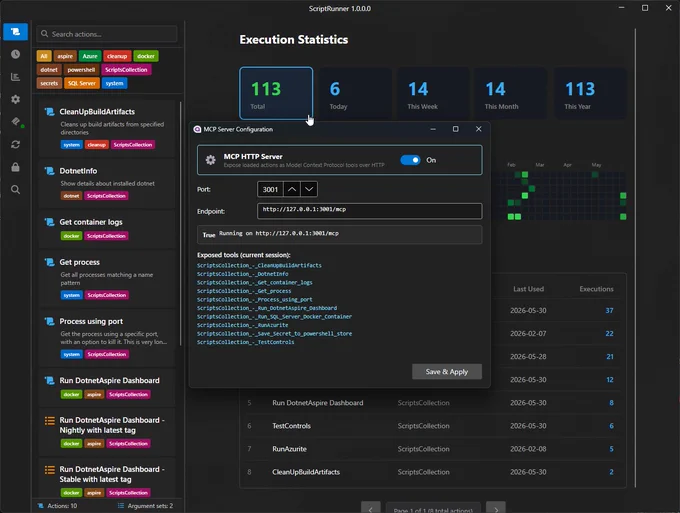The image size is (680, 513).
Task: Filter actions by the secrets tag
Action: click(49, 83)
